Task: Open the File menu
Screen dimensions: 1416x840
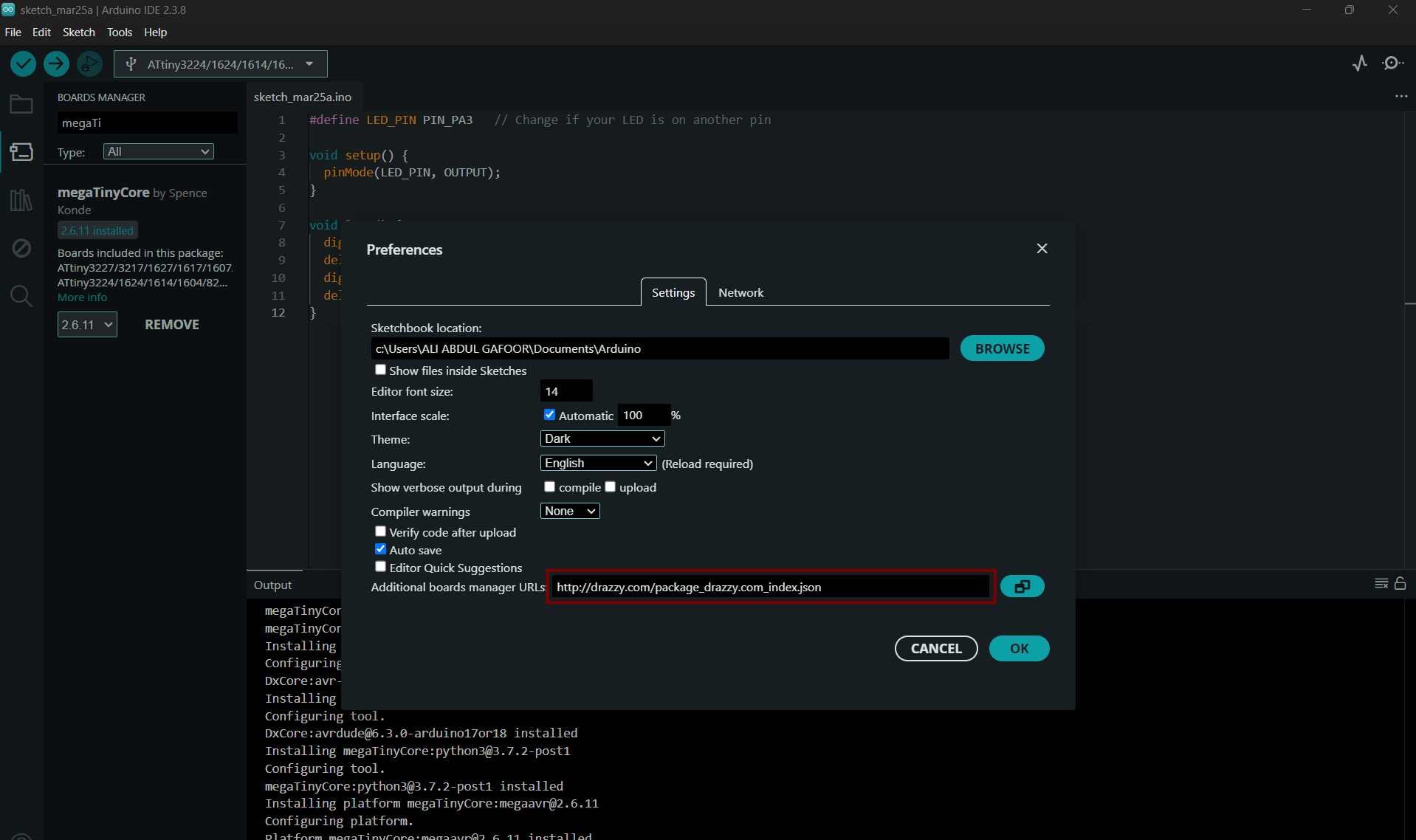Action: pos(13,32)
